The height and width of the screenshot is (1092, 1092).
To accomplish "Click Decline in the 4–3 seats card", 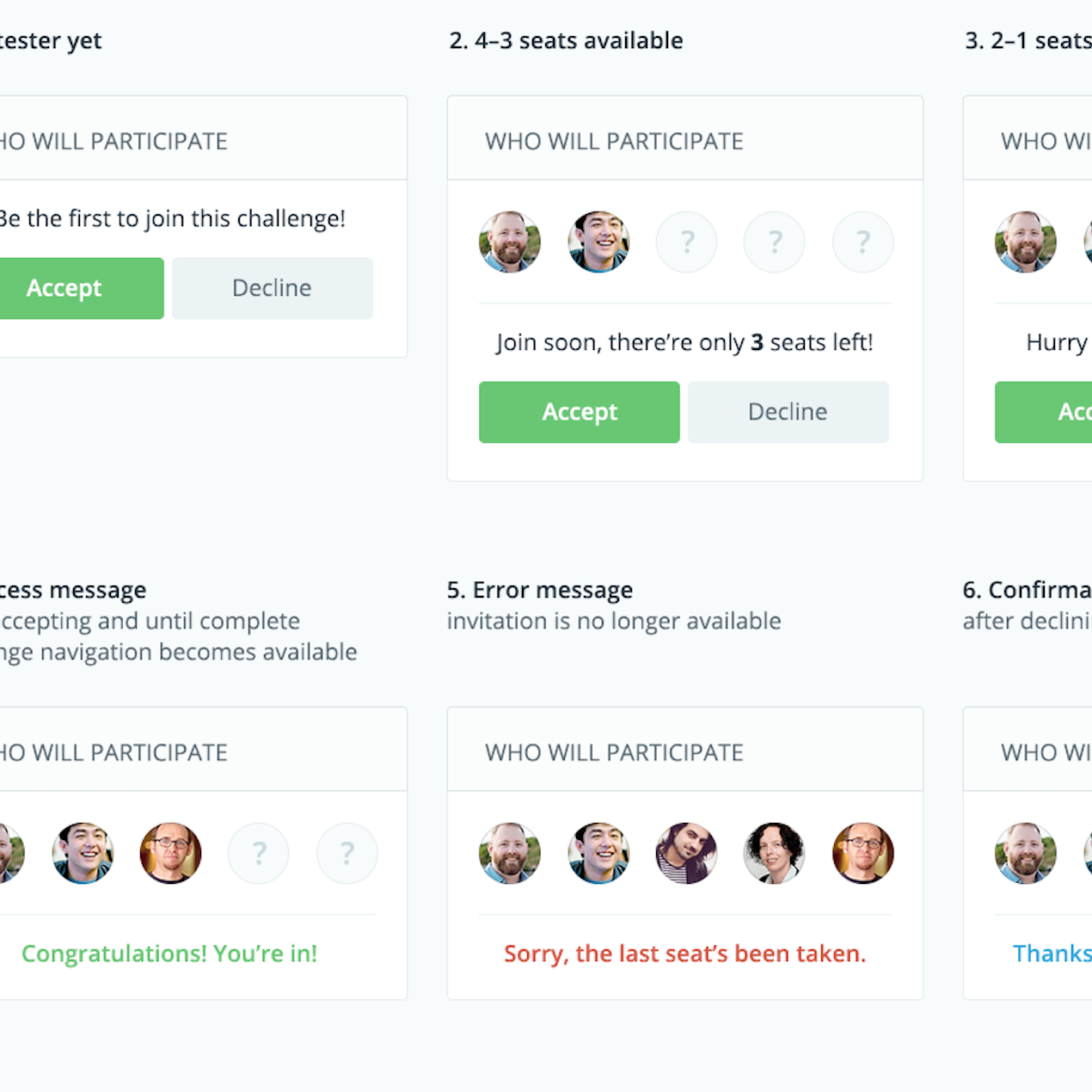I will (x=788, y=412).
